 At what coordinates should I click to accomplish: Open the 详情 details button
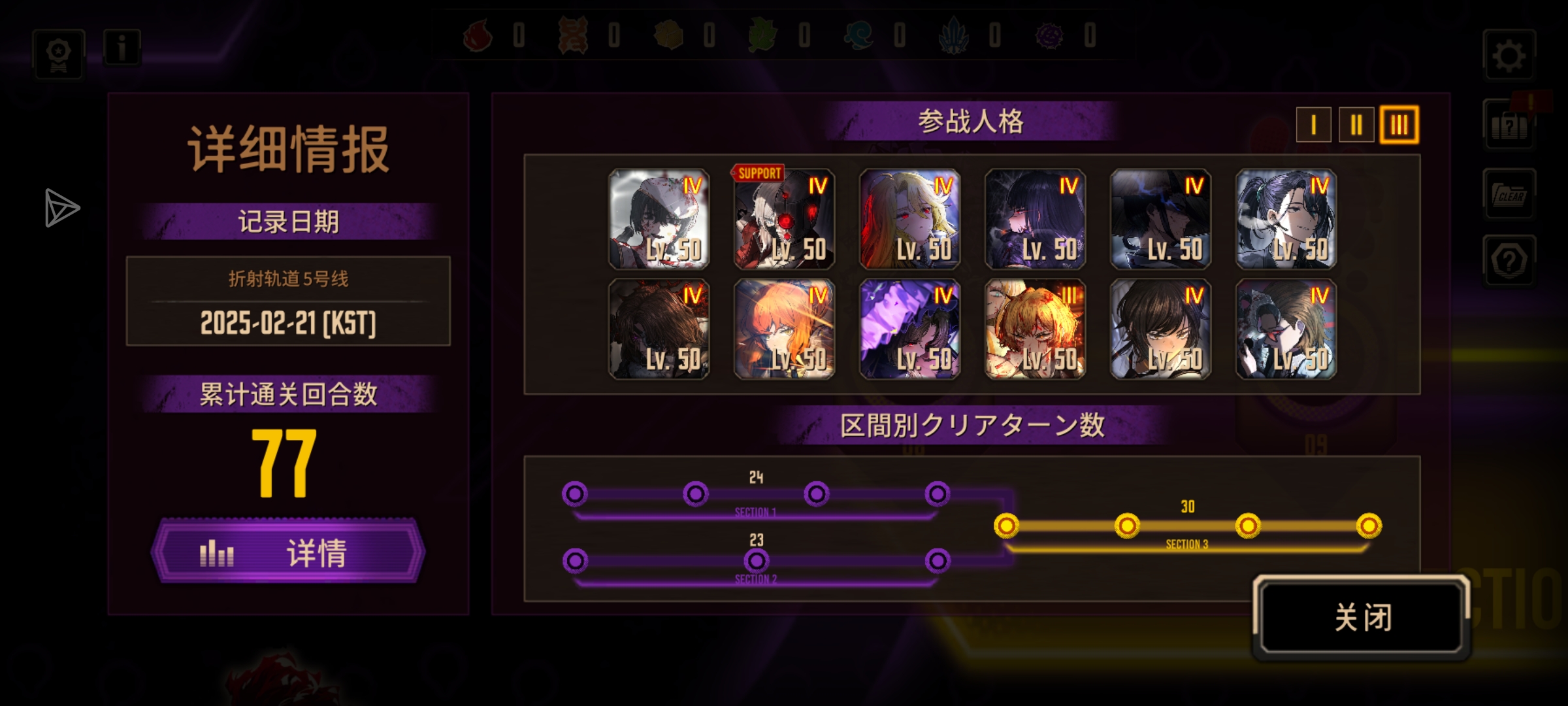288,552
